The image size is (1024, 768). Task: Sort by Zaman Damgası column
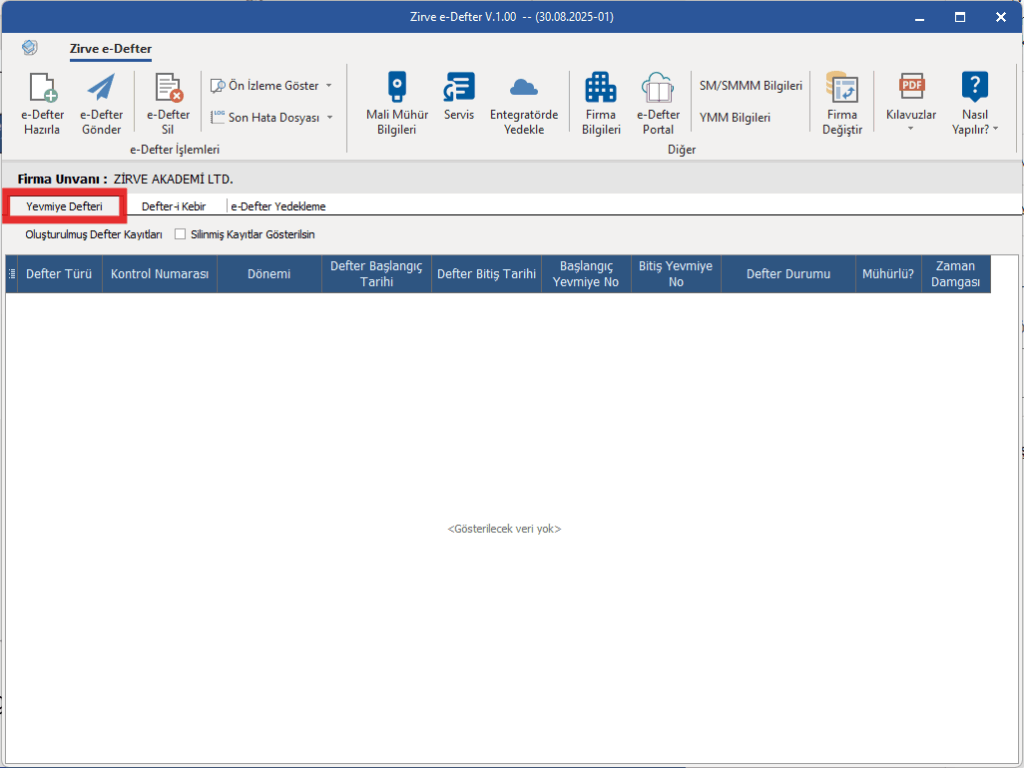tap(955, 274)
